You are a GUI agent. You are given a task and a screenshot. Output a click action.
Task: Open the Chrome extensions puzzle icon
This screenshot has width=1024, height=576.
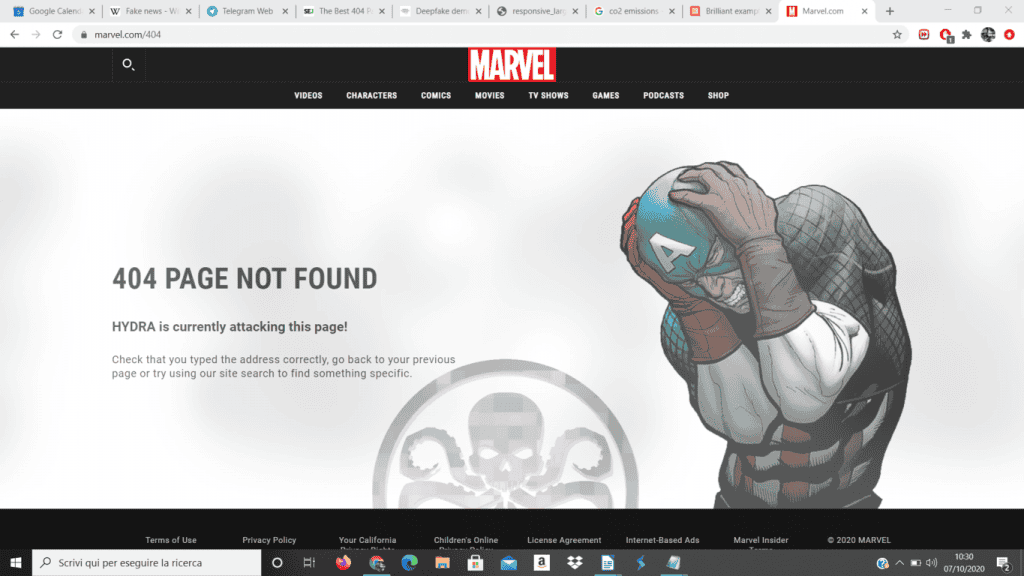tap(967, 35)
